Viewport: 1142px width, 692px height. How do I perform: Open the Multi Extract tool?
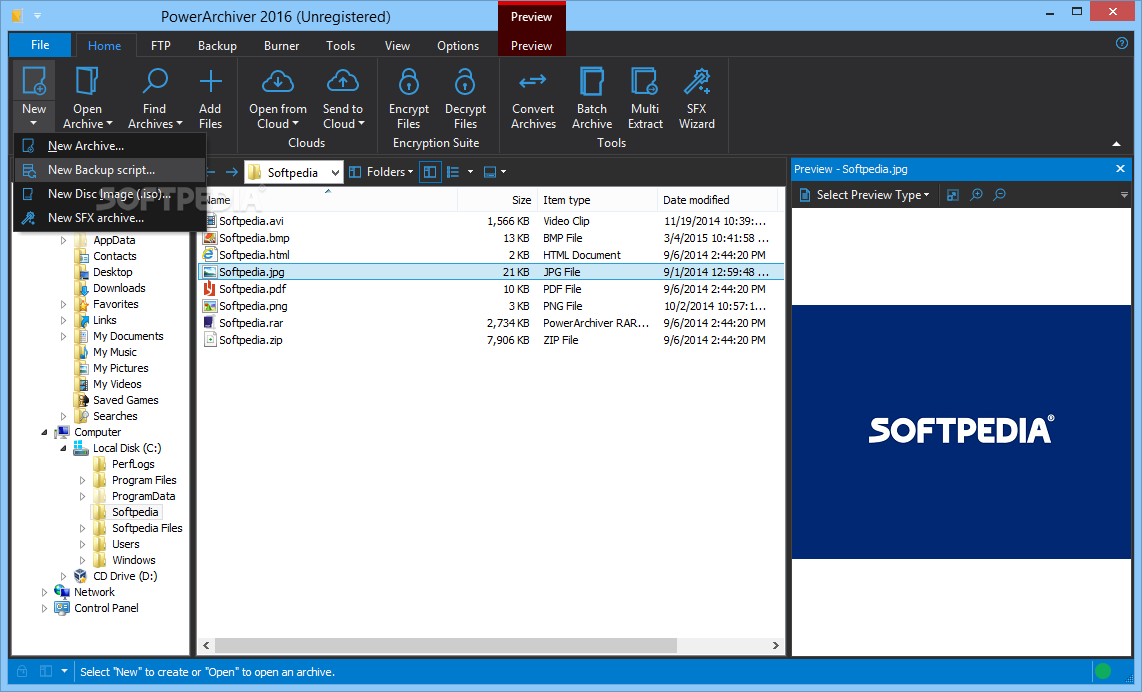[645, 99]
